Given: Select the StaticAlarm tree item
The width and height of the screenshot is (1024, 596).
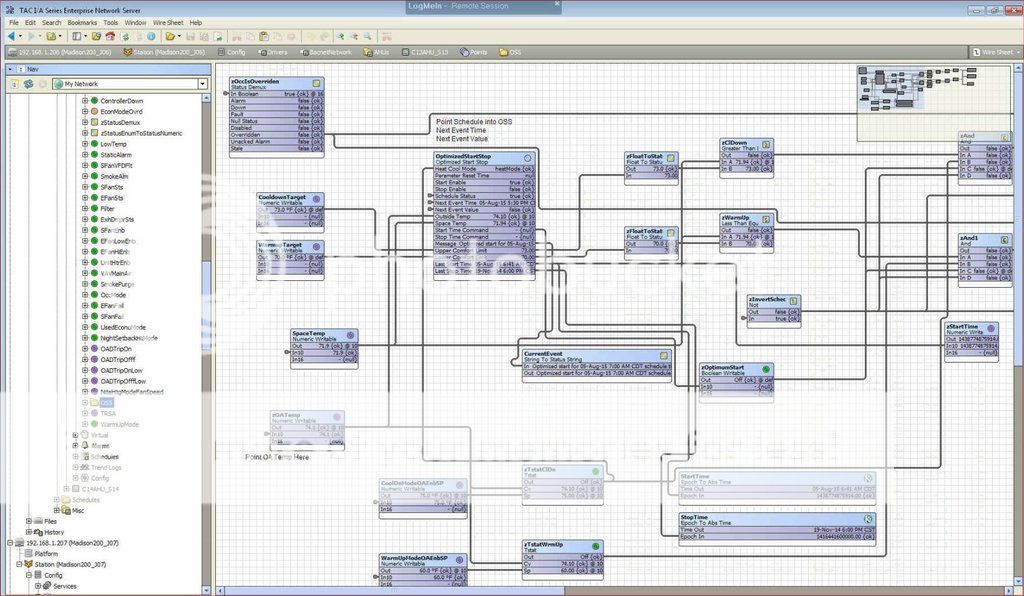Looking at the screenshot, I should click(x=116, y=155).
